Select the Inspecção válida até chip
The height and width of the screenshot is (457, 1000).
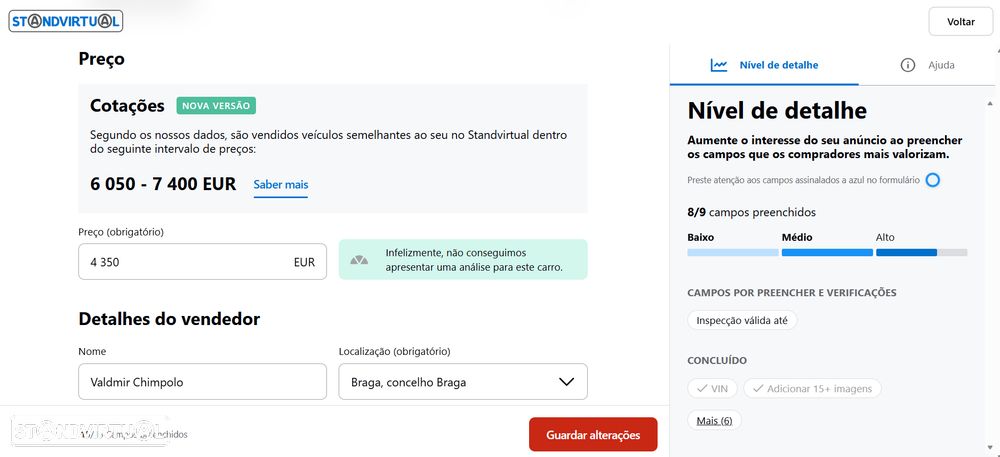742,321
